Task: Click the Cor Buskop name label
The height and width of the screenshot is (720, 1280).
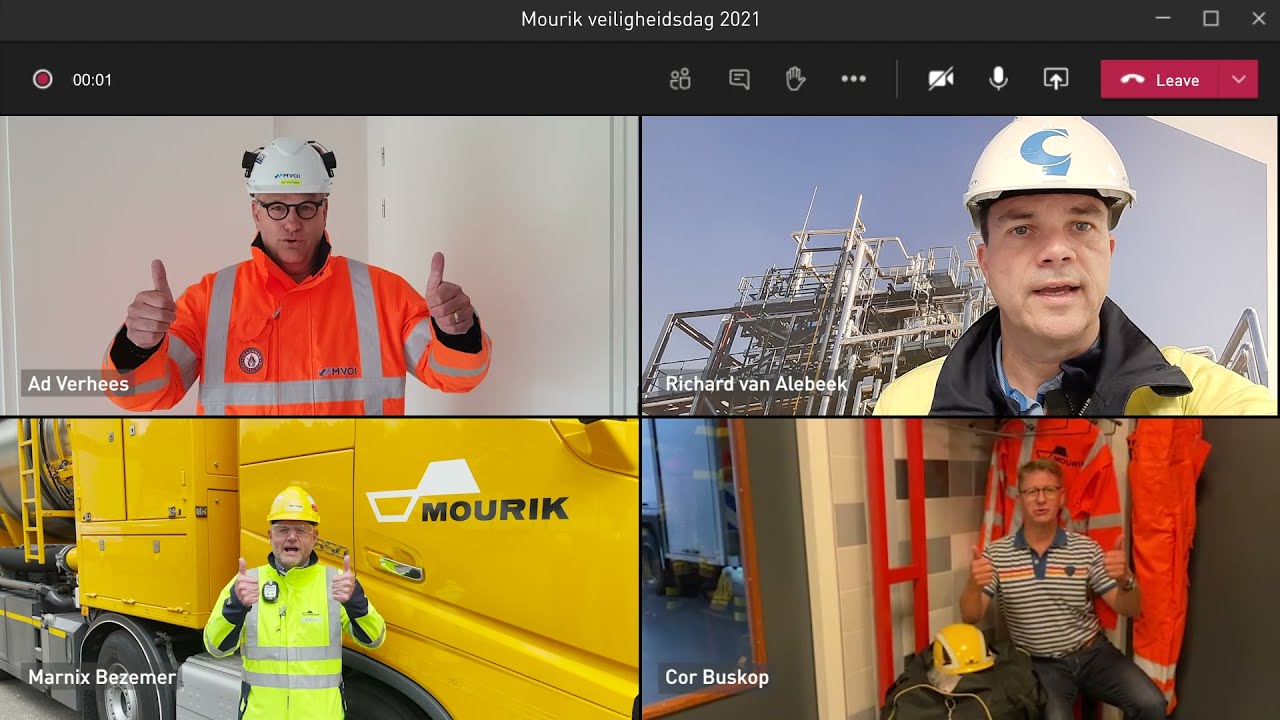Action: [x=717, y=677]
